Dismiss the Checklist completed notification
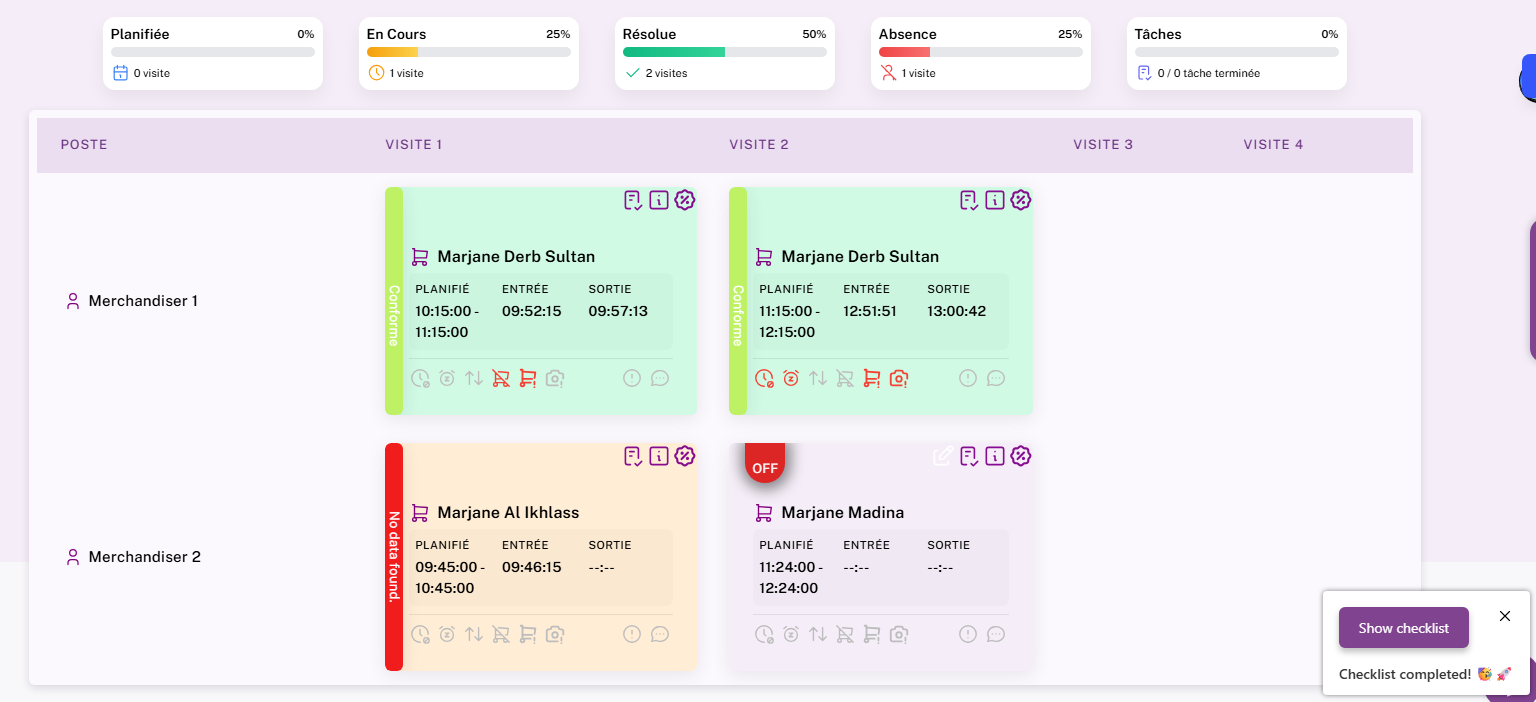Screen dimensions: 1536x702 click(x=1505, y=616)
